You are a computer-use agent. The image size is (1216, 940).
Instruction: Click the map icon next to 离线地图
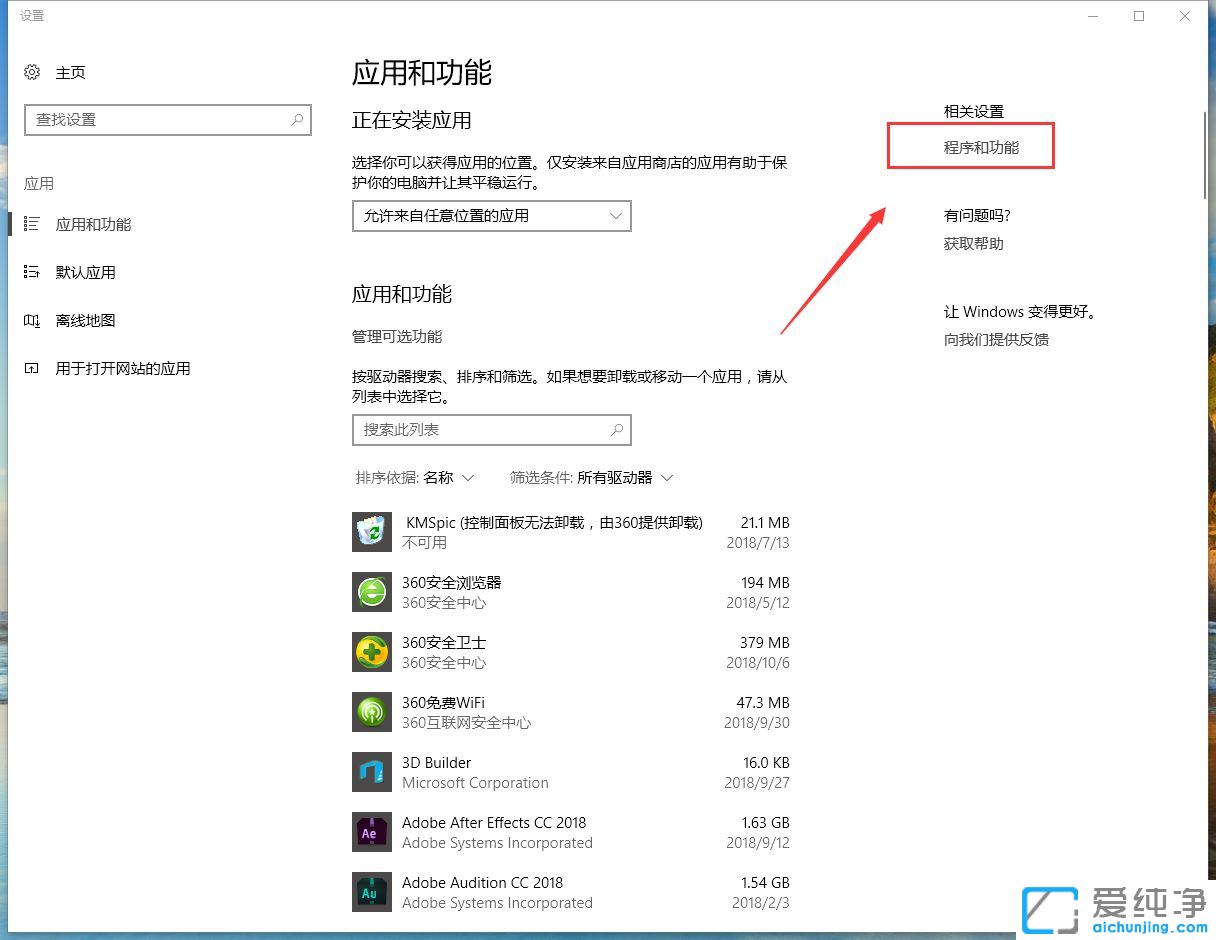[32, 320]
